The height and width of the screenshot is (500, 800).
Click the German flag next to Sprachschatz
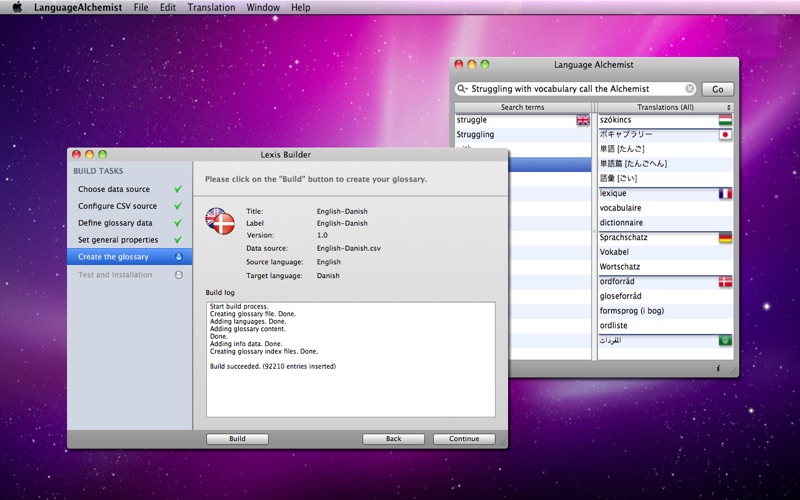tap(725, 238)
